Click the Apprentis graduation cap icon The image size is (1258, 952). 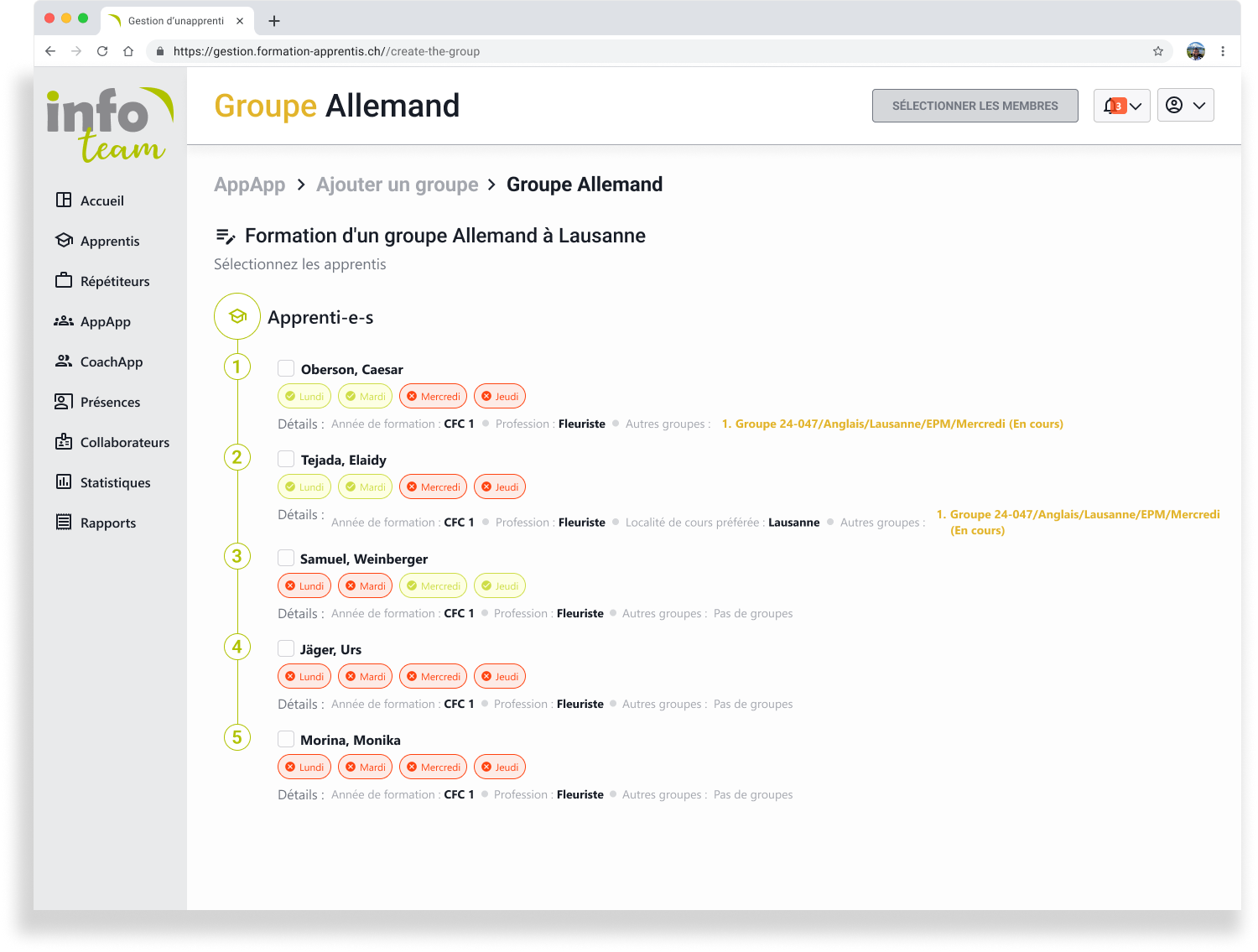point(64,241)
